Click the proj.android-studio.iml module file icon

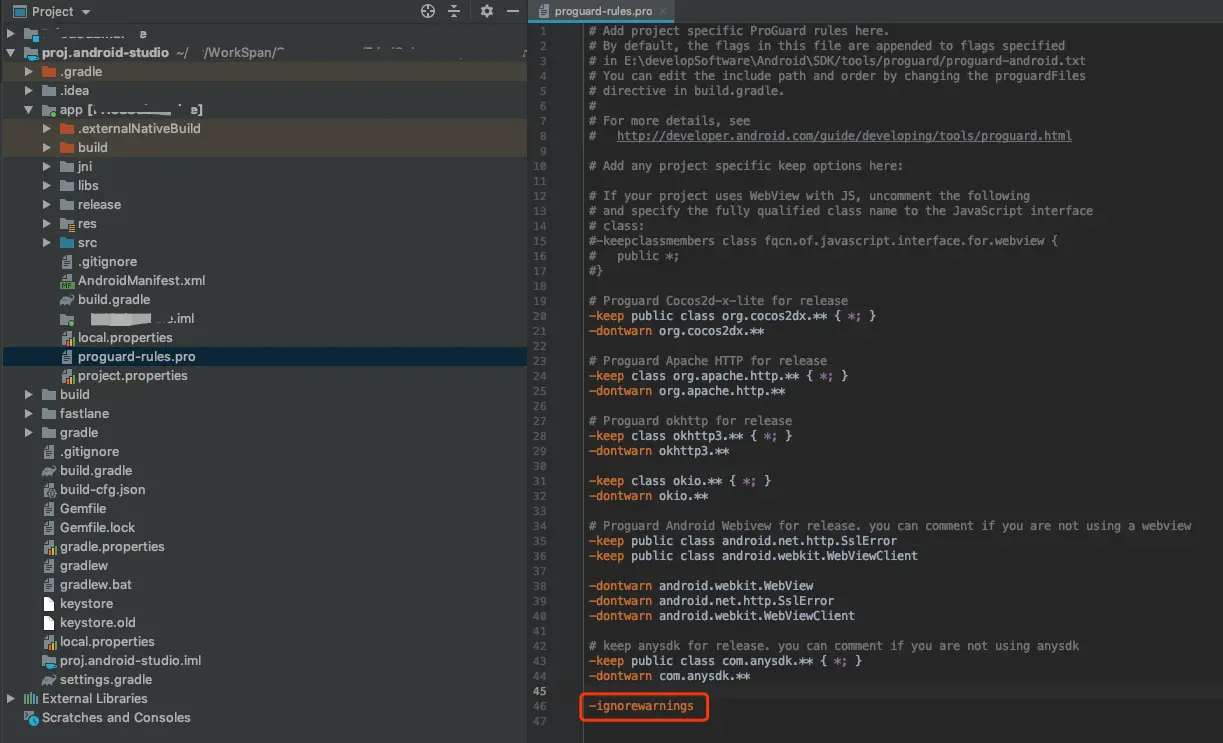click(50, 661)
